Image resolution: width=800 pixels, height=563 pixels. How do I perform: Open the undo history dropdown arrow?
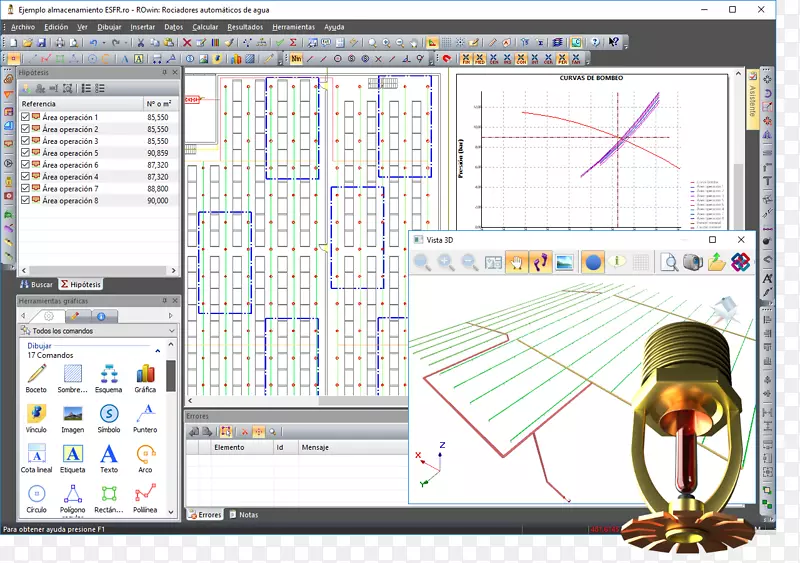pos(104,43)
